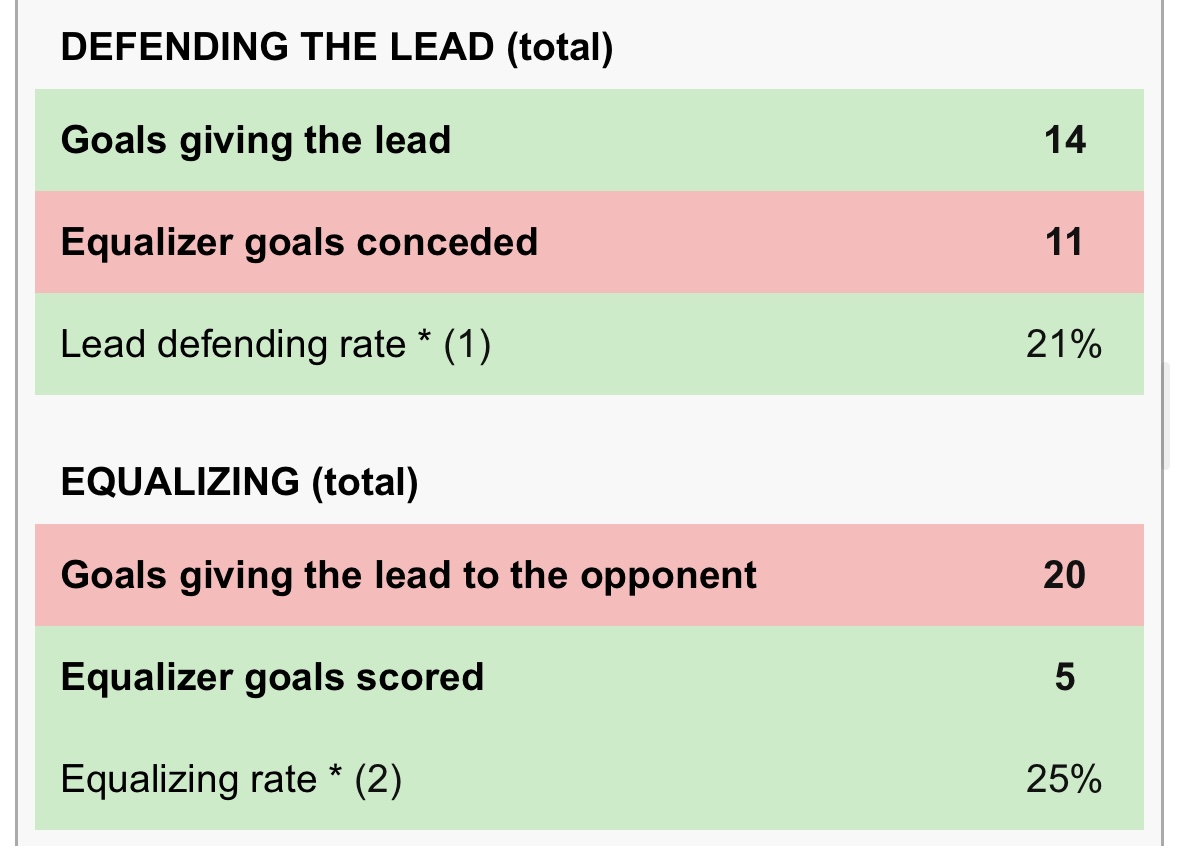Viewport: 1179px width, 846px height.
Task: Select the 'Goals giving the lead' row
Action: [590, 141]
